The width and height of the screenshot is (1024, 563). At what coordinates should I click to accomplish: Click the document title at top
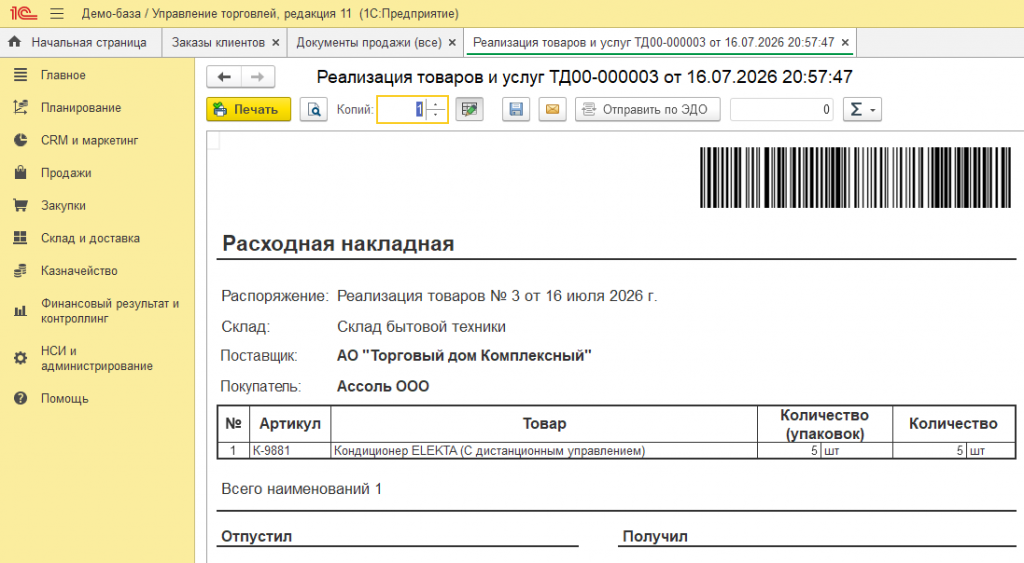coord(584,77)
